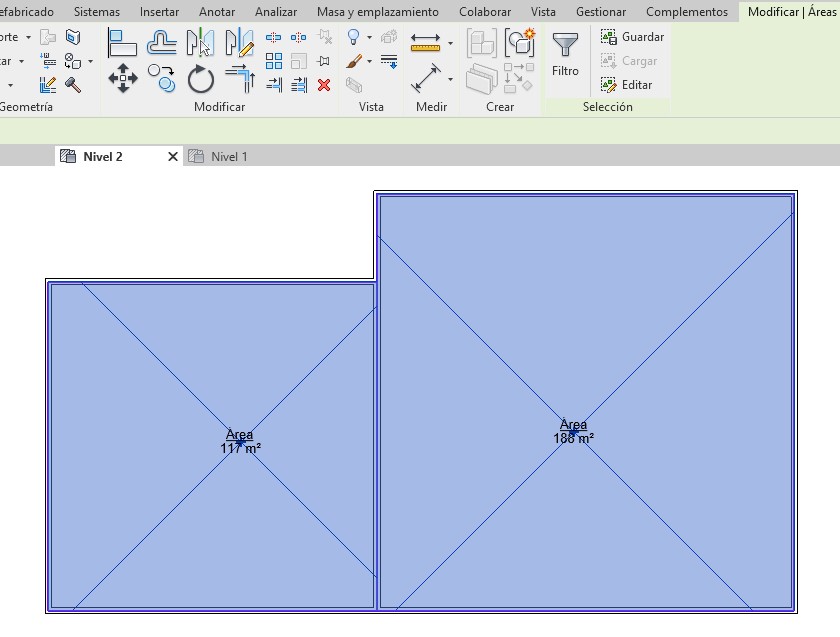Open the Filtro selection filter

[x=565, y=55]
